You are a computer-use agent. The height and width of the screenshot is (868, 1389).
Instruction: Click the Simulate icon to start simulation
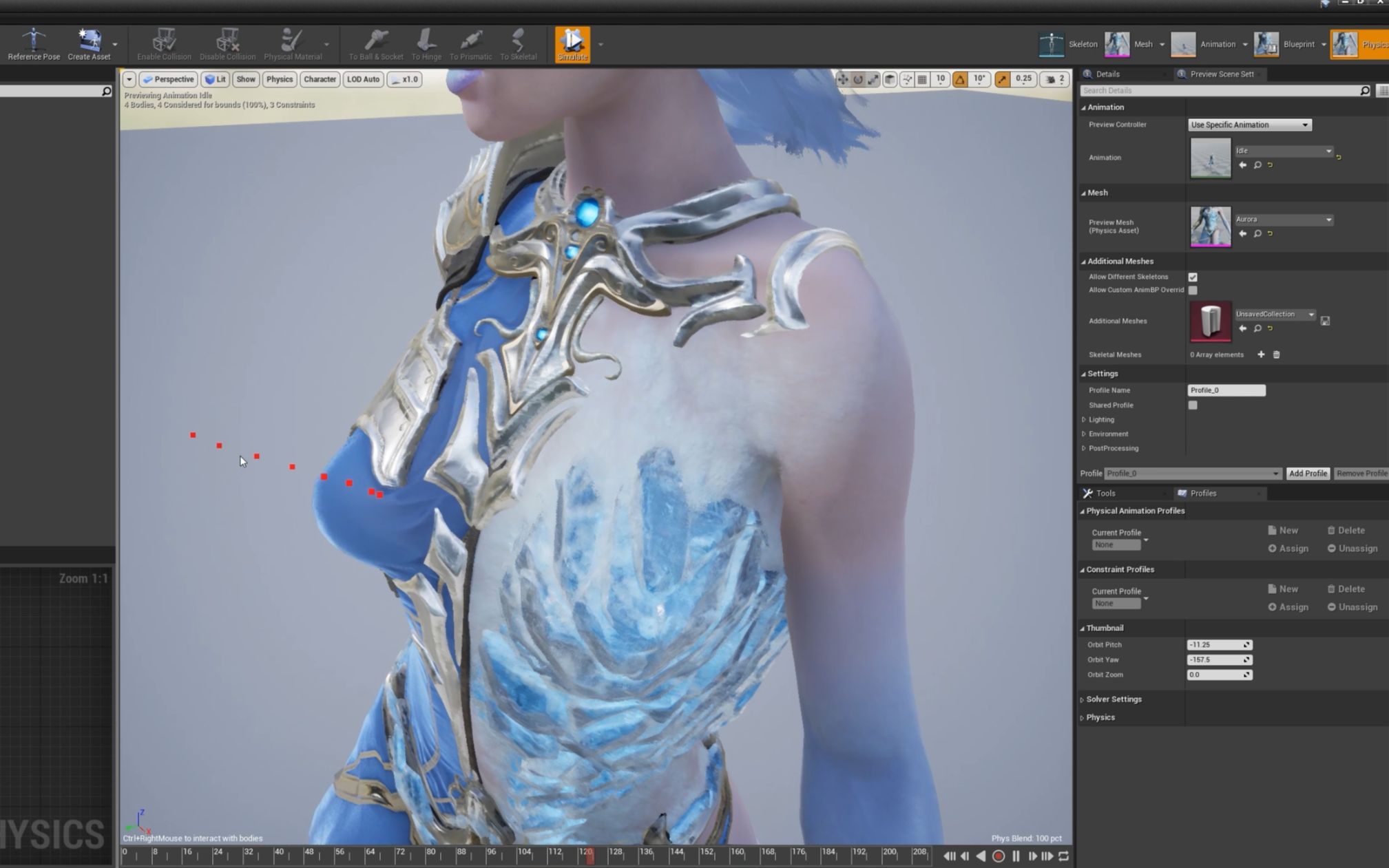572,41
